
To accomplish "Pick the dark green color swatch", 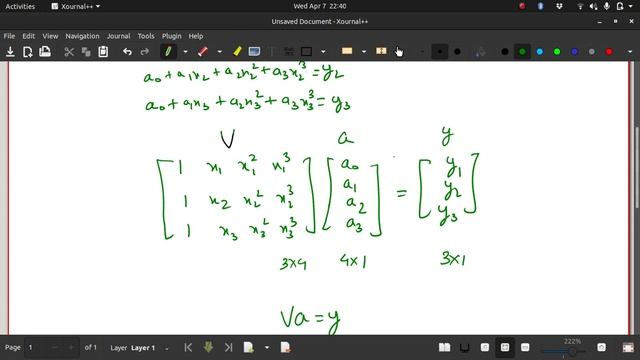I will click(x=522, y=52).
